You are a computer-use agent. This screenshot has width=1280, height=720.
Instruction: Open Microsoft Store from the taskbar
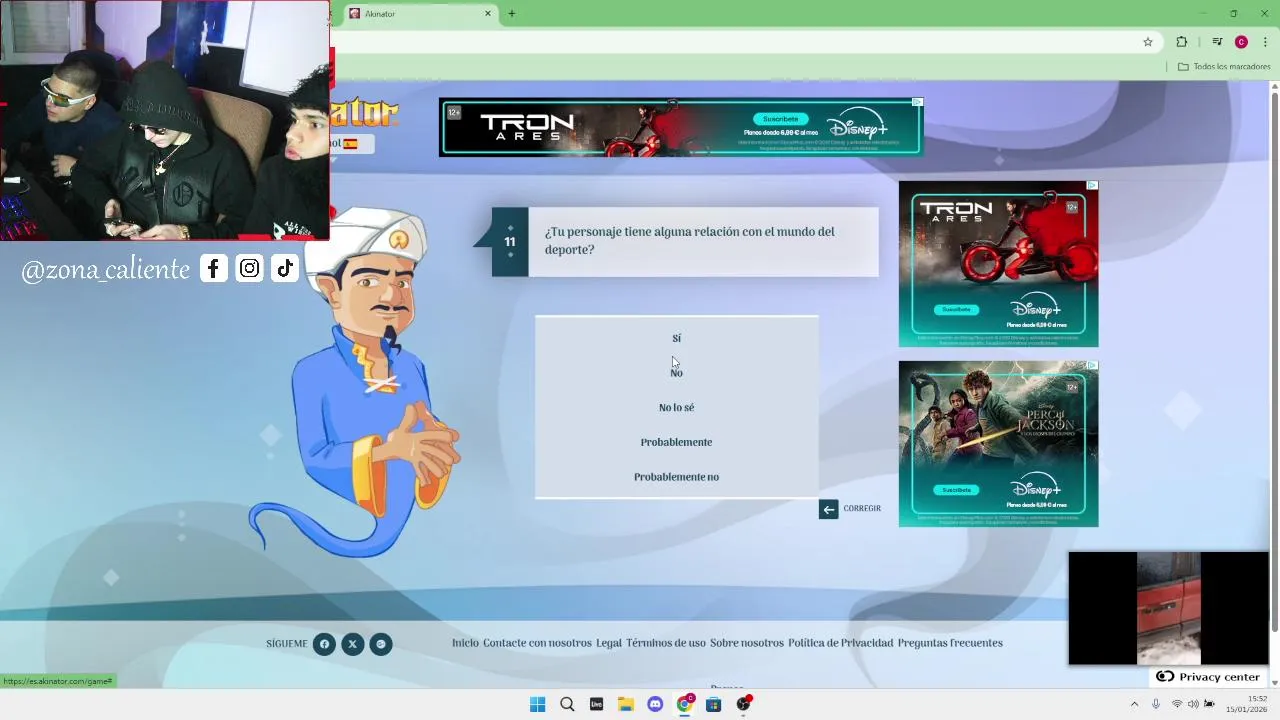713,704
